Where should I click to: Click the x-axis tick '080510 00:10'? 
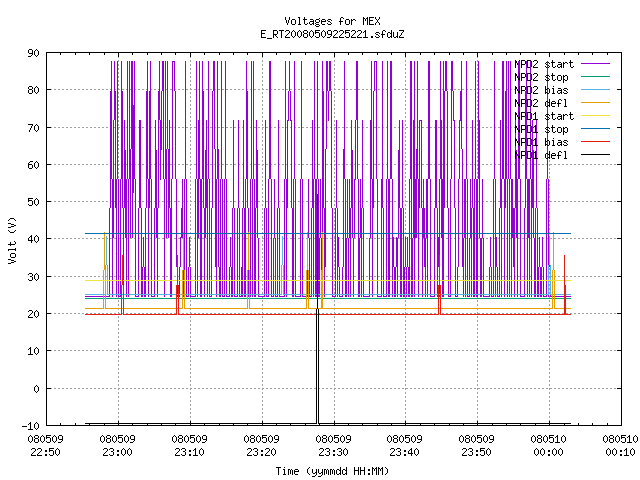(x=620, y=446)
